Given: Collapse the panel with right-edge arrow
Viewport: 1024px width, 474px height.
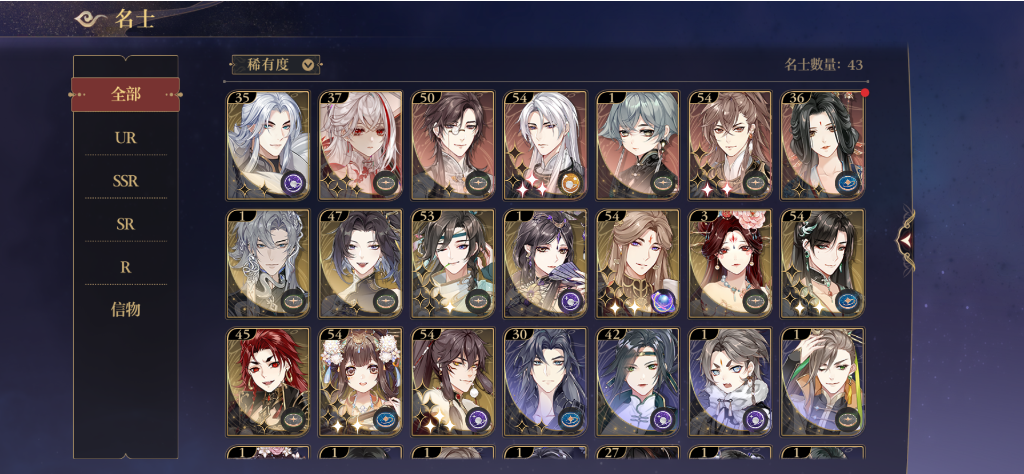Looking at the screenshot, I should point(905,240).
